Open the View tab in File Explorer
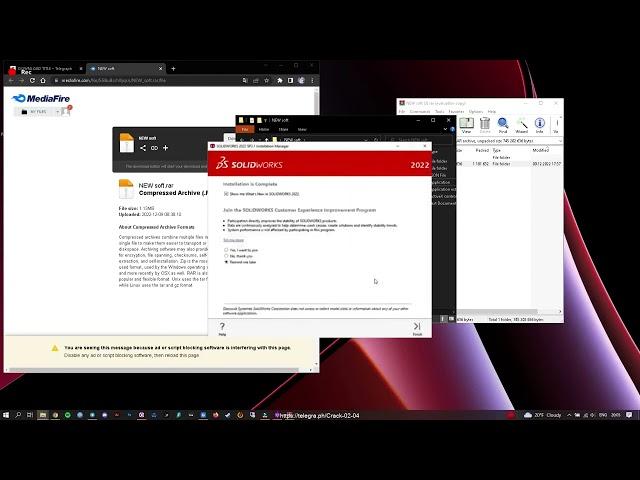 tap(302, 129)
